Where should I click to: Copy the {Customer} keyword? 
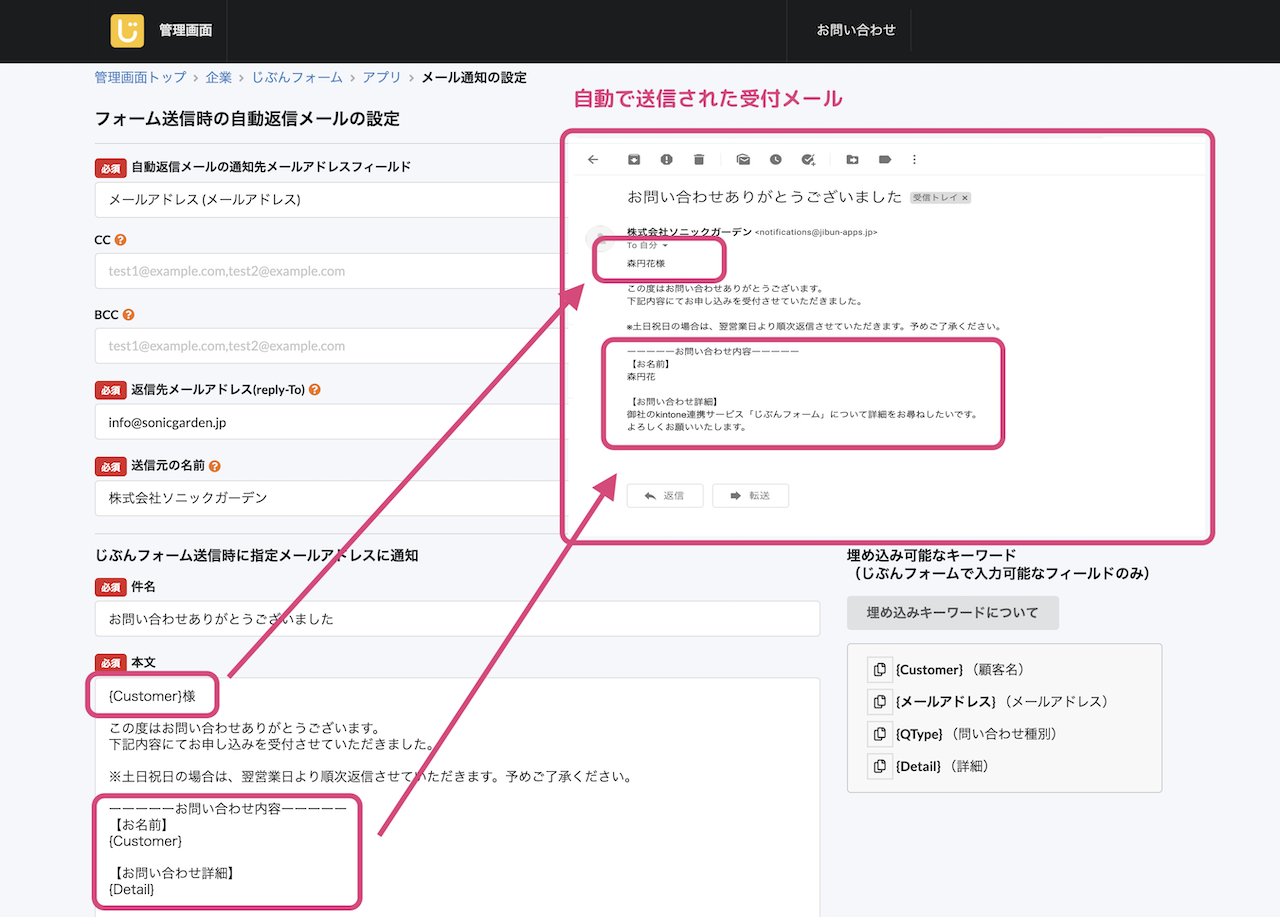click(879, 670)
